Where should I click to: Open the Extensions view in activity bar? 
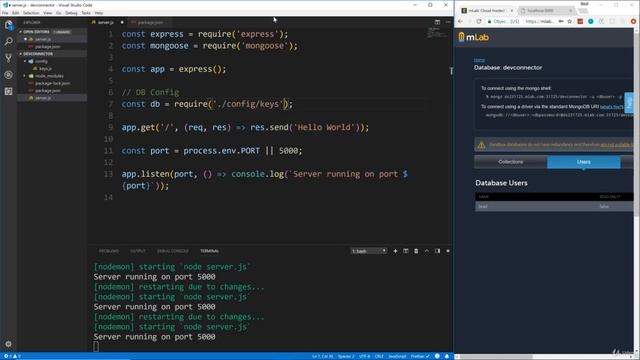[x=8, y=91]
